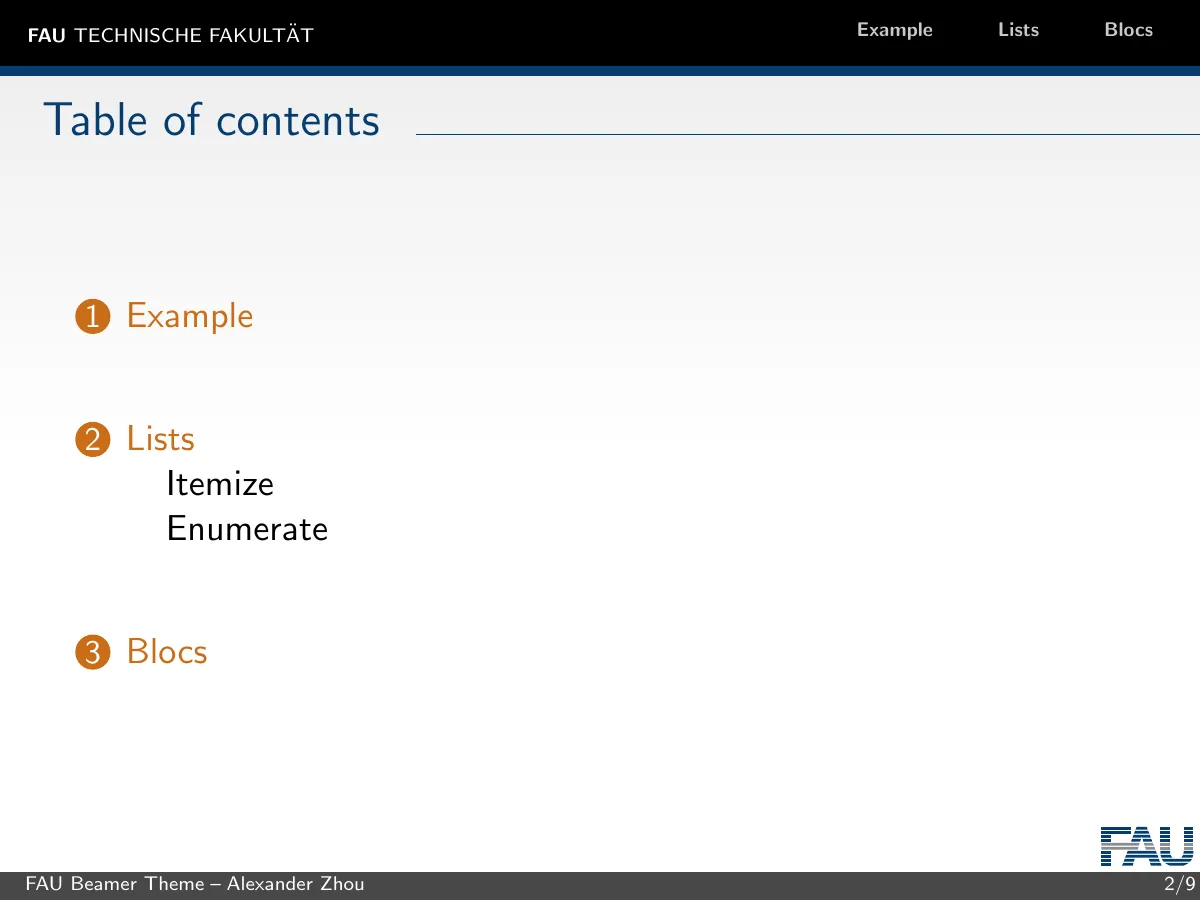Select the Lists entry in table of contents
This screenshot has width=1200, height=900.
160,438
